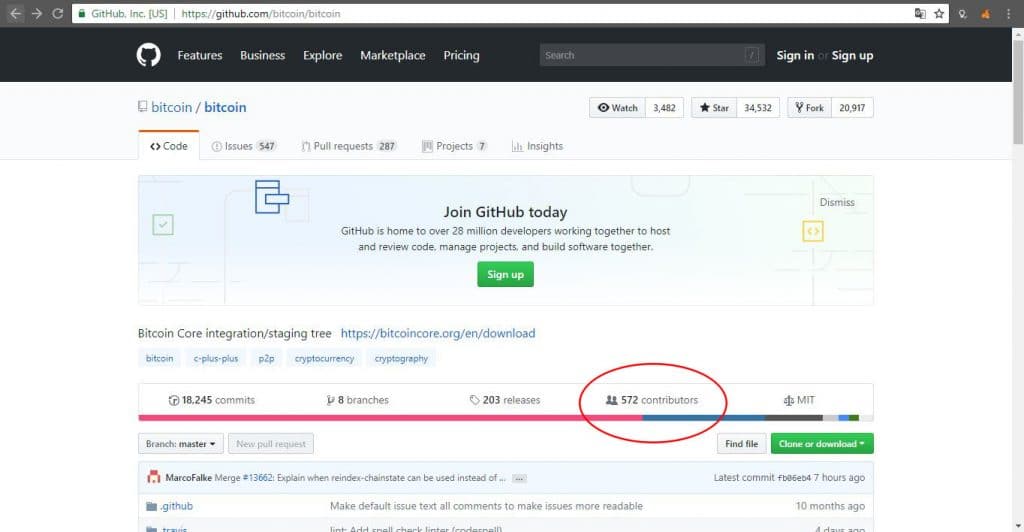The image size is (1024, 532).
Task: Dismiss the Join GitHub banner
Action: 837,202
